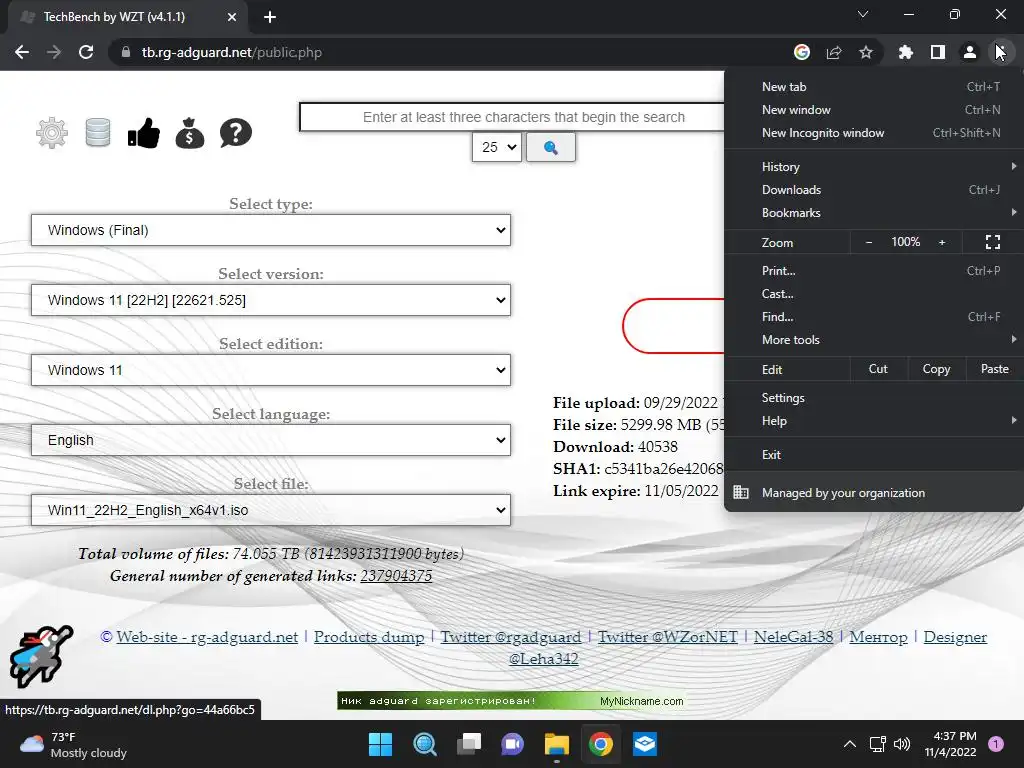Share this page via share icon

834,52
